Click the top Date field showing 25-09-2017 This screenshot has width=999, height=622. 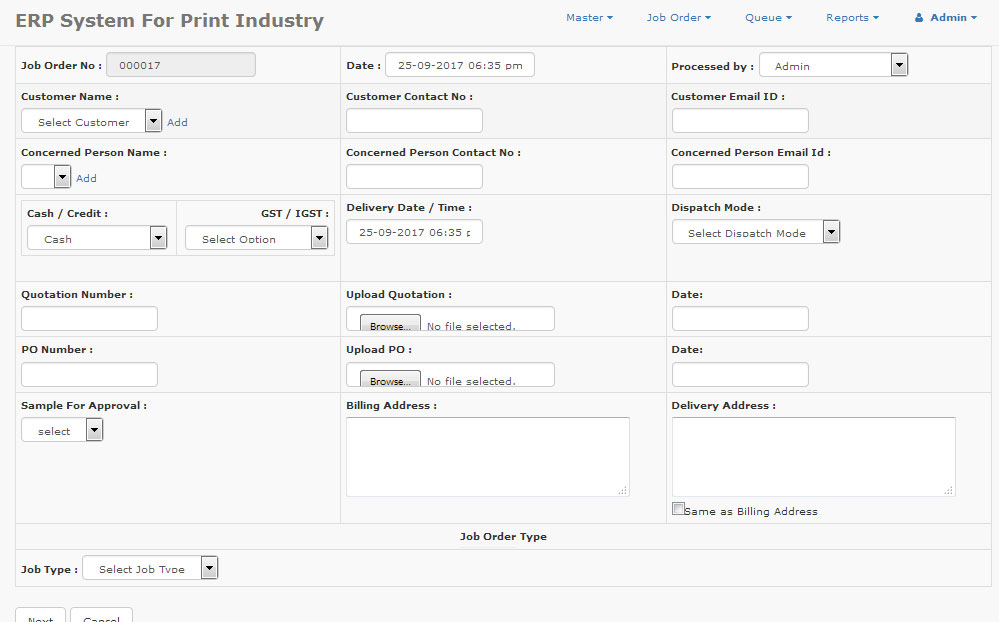click(x=460, y=65)
